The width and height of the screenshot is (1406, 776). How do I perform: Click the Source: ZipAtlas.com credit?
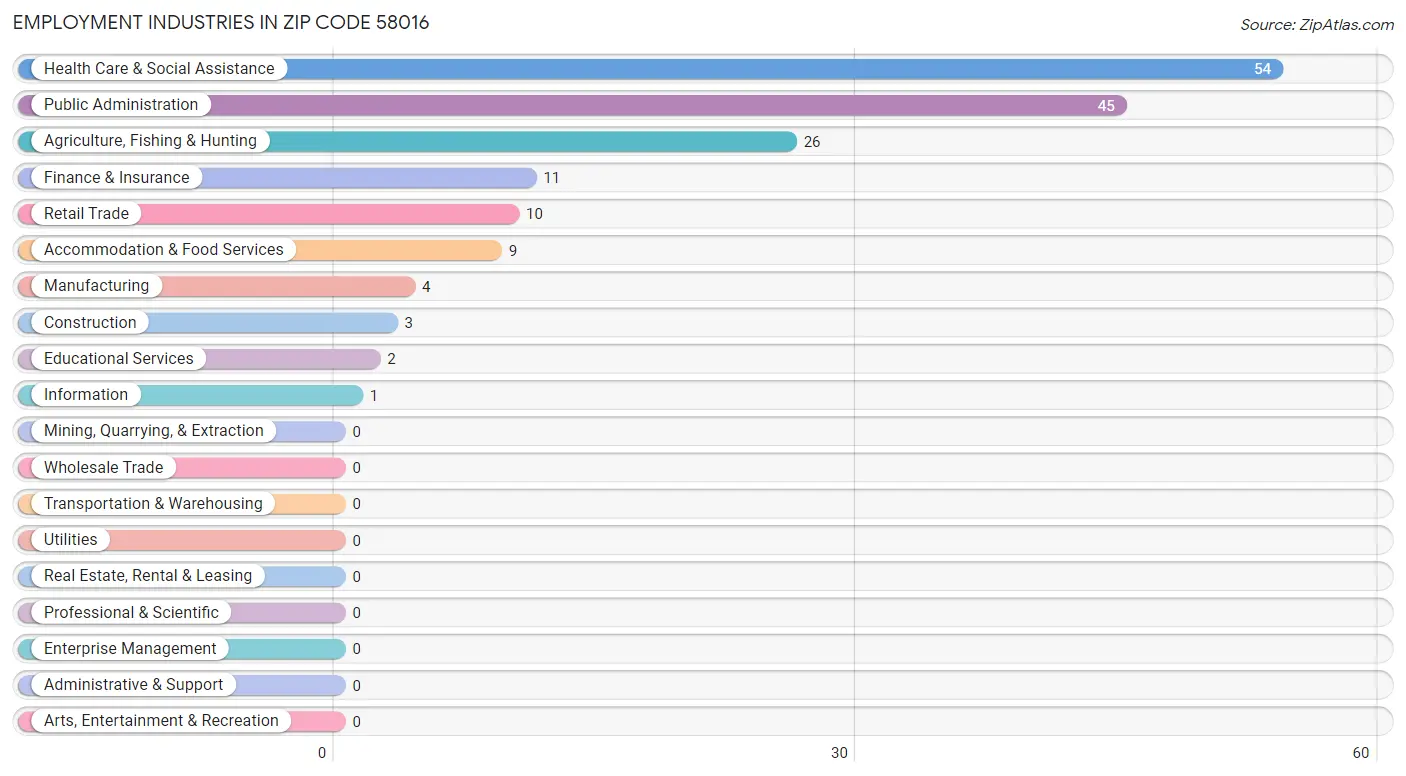coord(1317,25)
